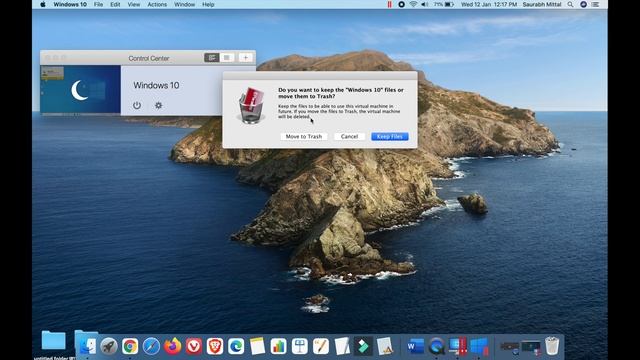Open Trash from the Dock
The width and height of the screenshot is (640, 360).
552,346
